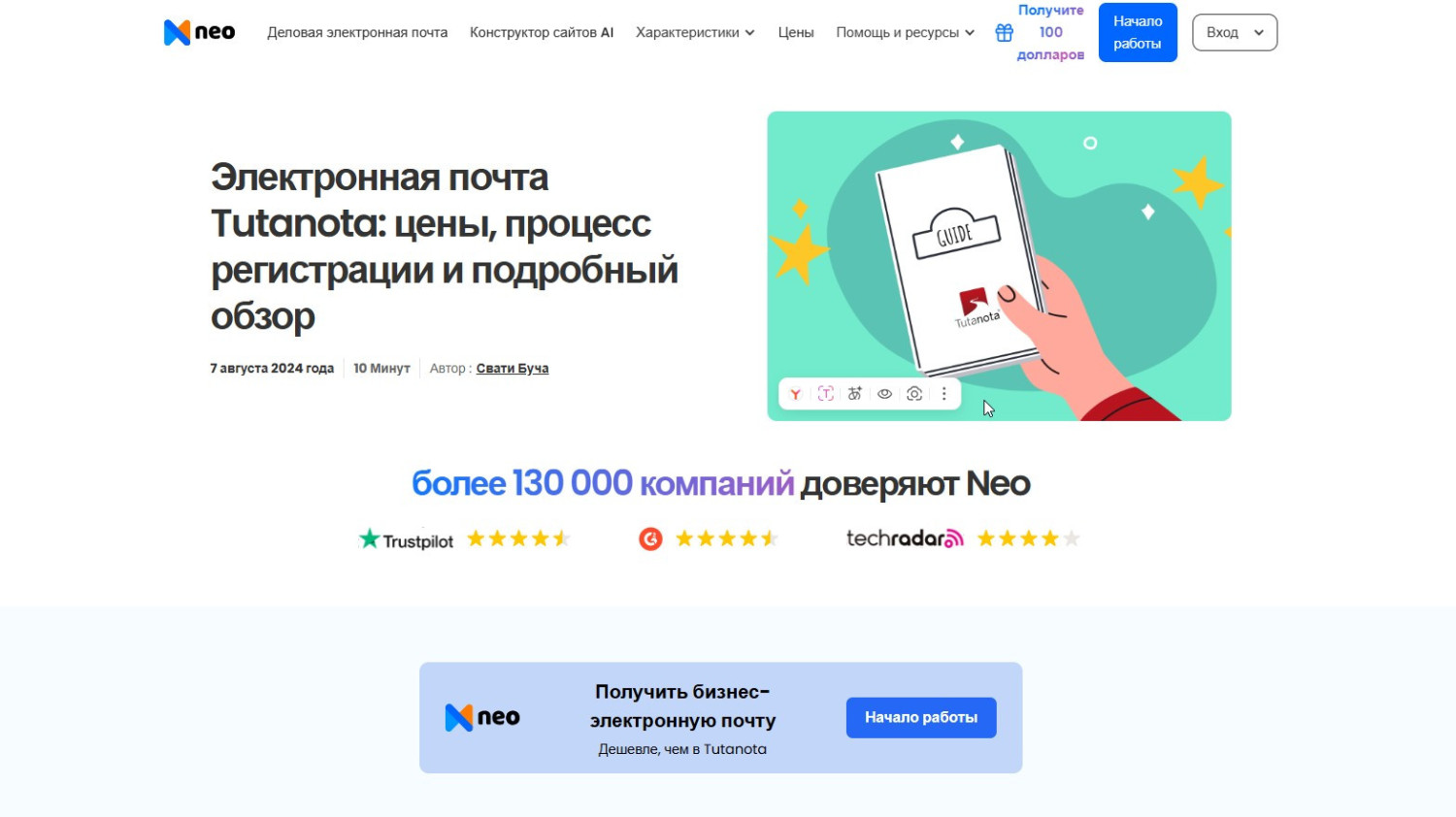Go to Конструктор сайтов AI

542,32
